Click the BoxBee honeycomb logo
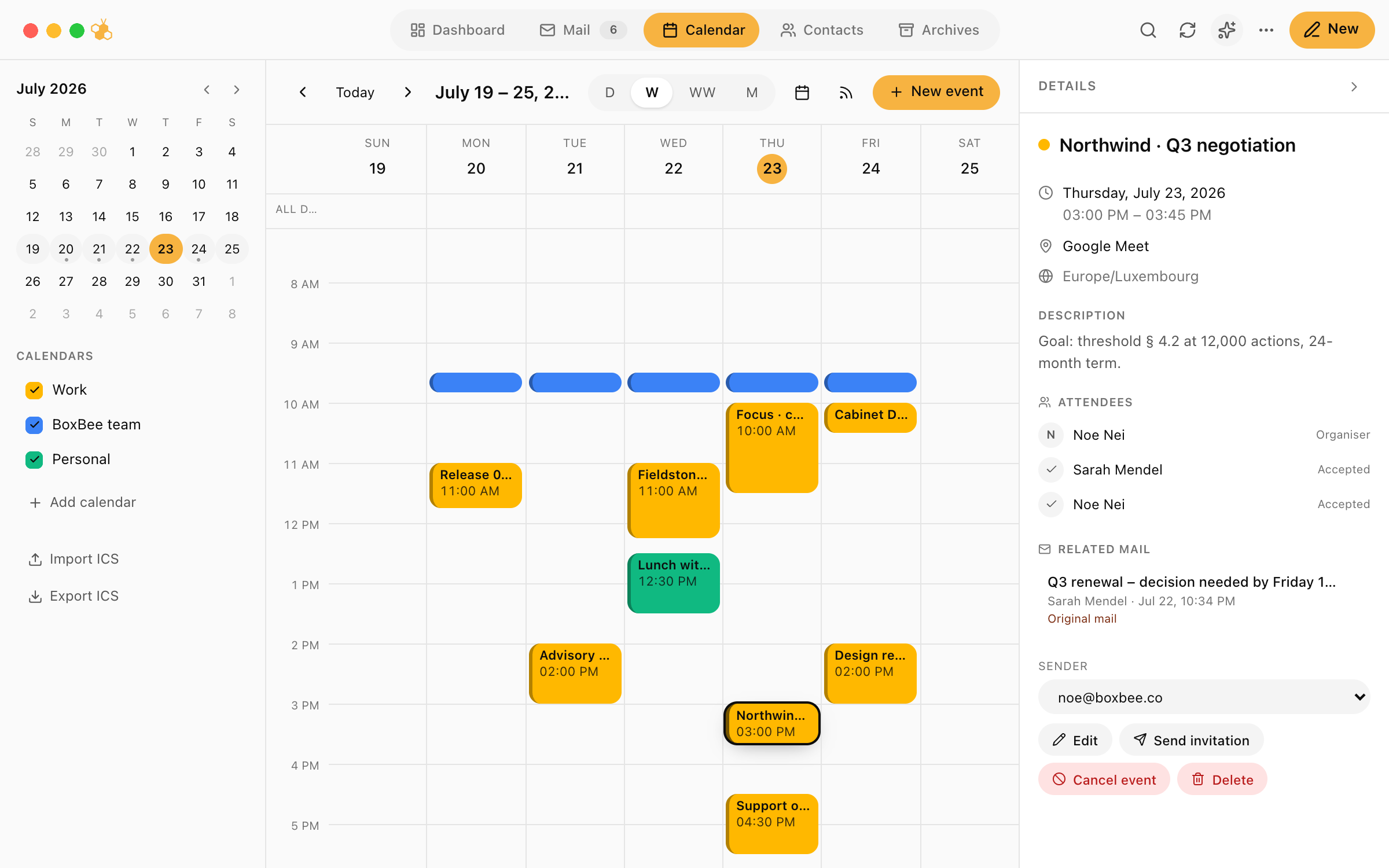The height and width of the screenshot is (868, 1389). point(102,30)
